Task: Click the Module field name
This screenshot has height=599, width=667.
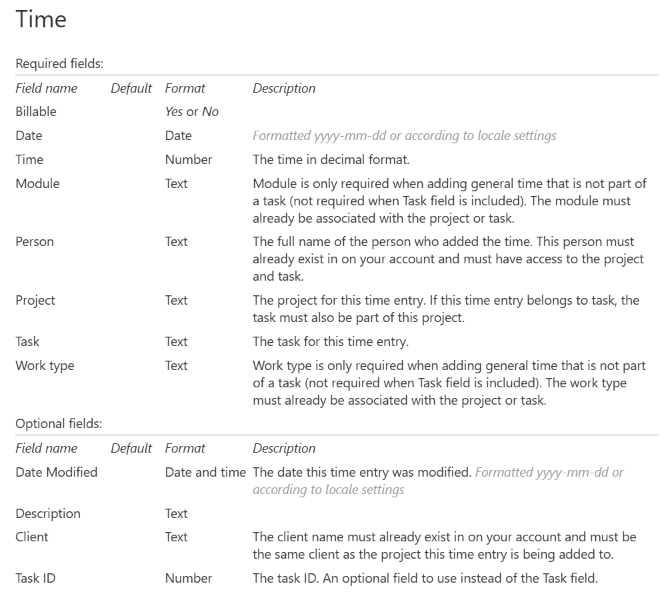Action: click(x=40, y=183)
